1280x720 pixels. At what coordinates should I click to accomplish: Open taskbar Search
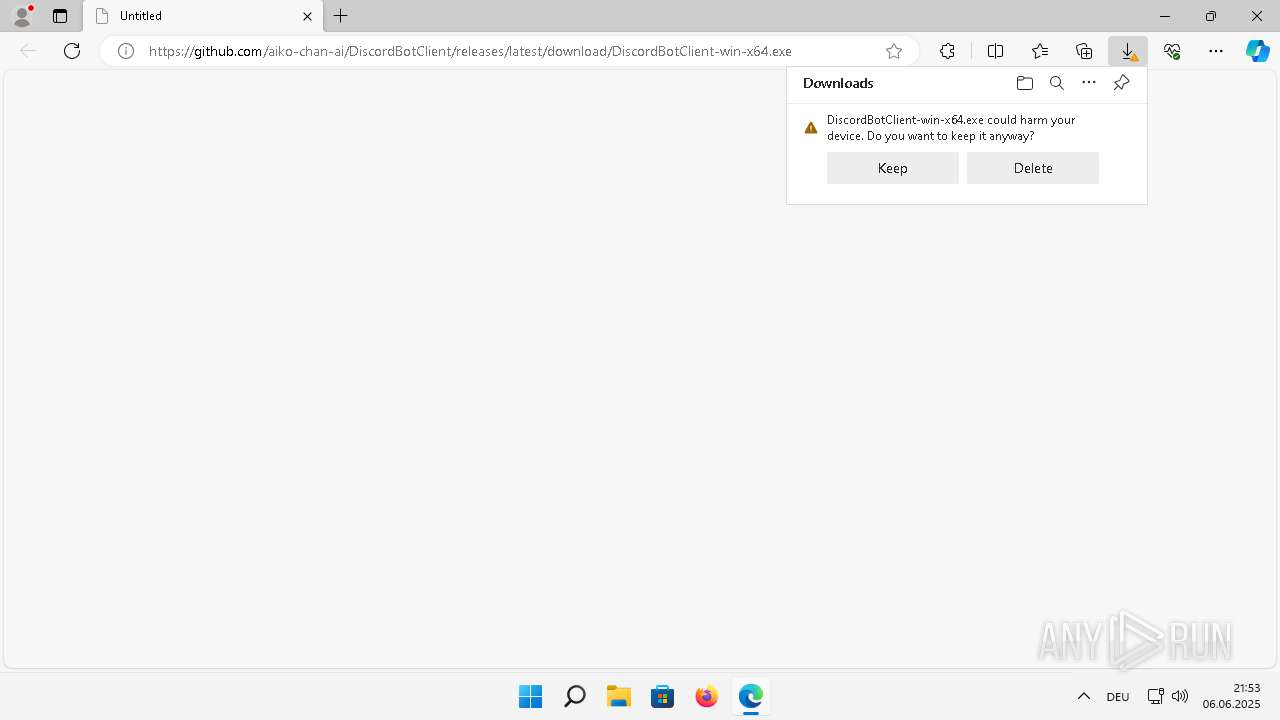(574, 696)
